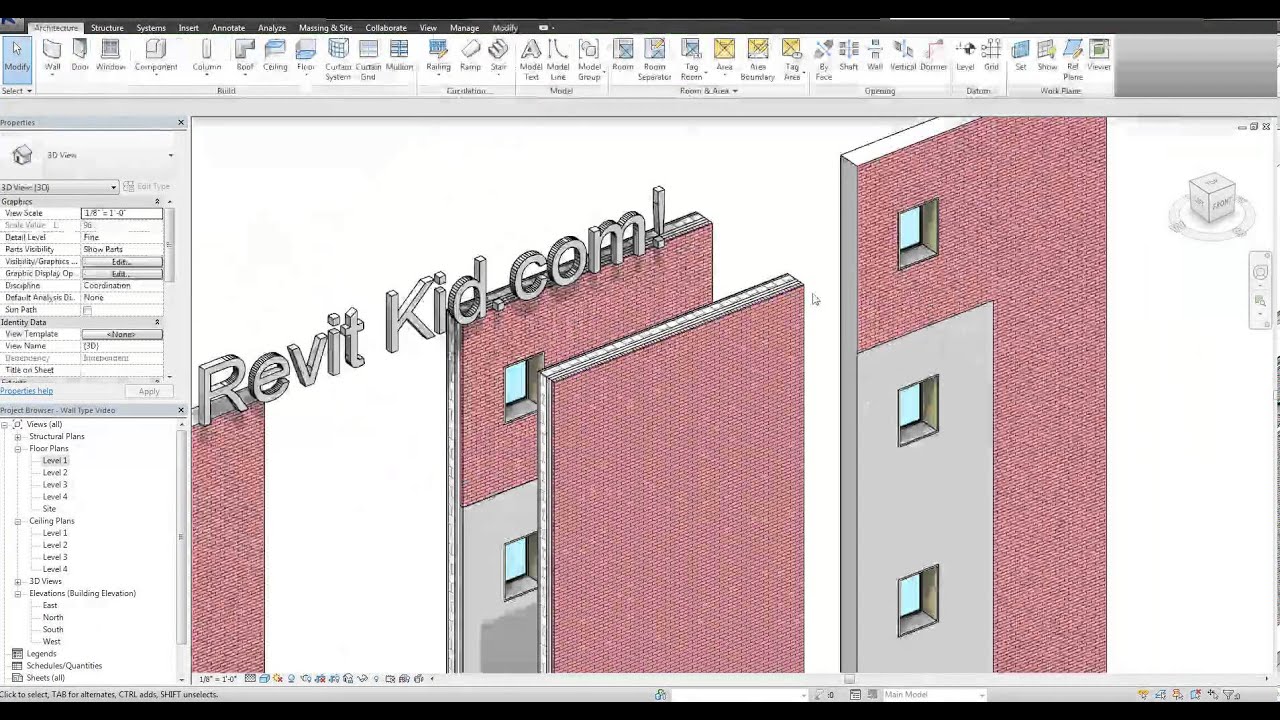This screenshot has height=720, width=1280.
Task: Collapse the Graphics properties section
Action: click(x=157, y=202)
